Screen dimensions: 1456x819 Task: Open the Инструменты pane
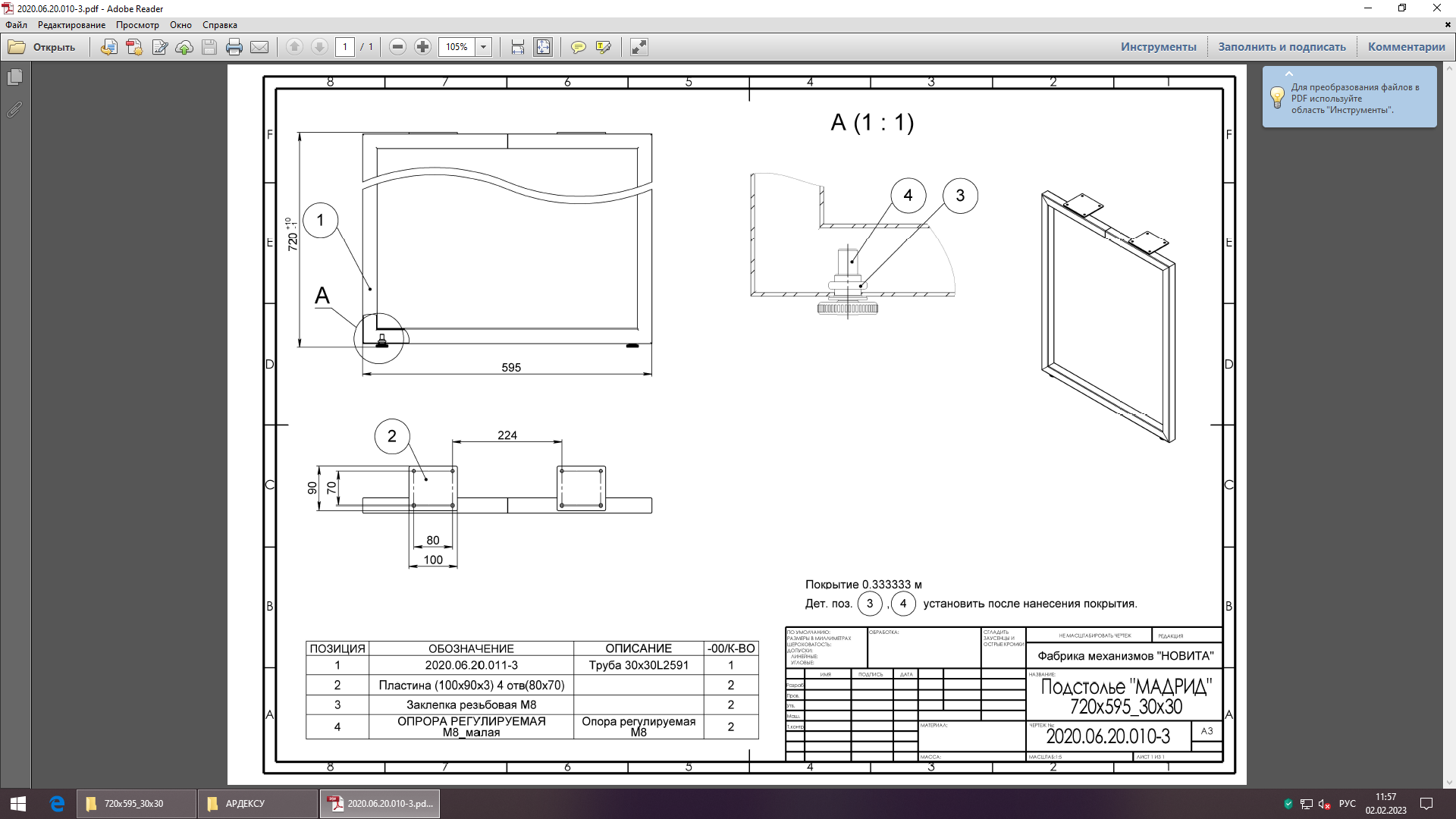pyautogui.click(x=1158, y=47)
